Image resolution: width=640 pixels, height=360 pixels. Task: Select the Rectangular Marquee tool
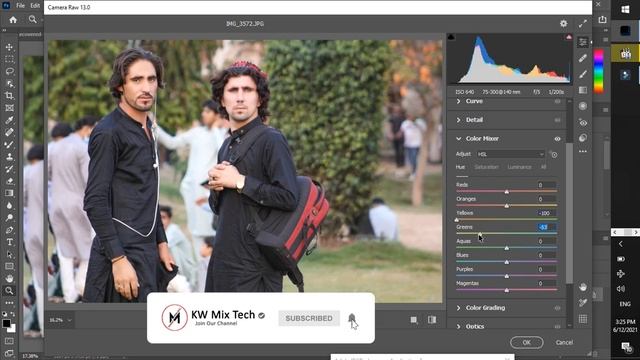point(9,60)
